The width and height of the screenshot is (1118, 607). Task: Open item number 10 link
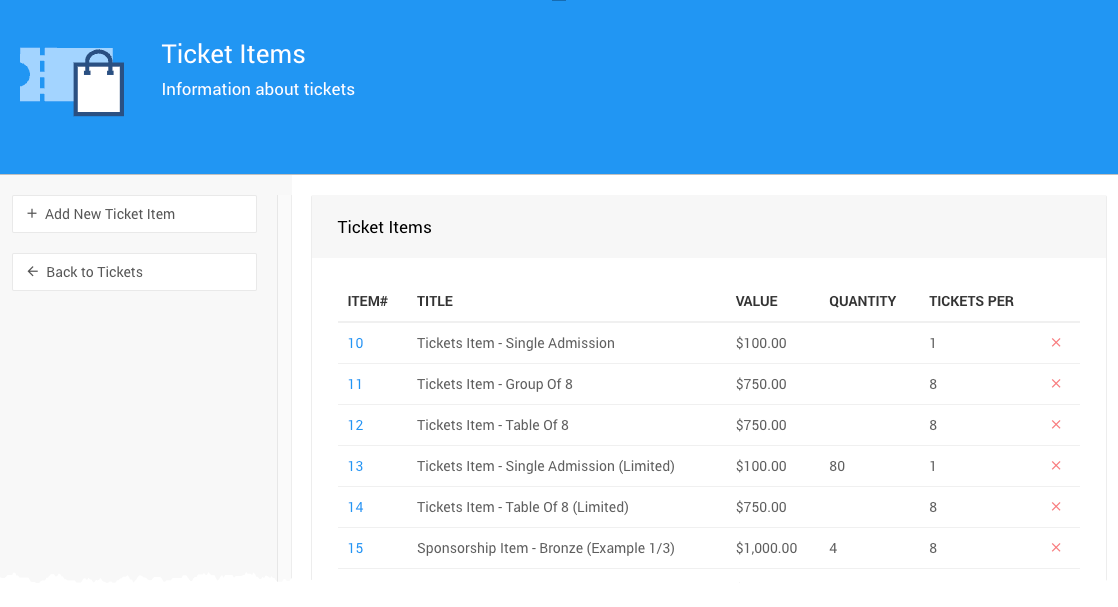355,343
